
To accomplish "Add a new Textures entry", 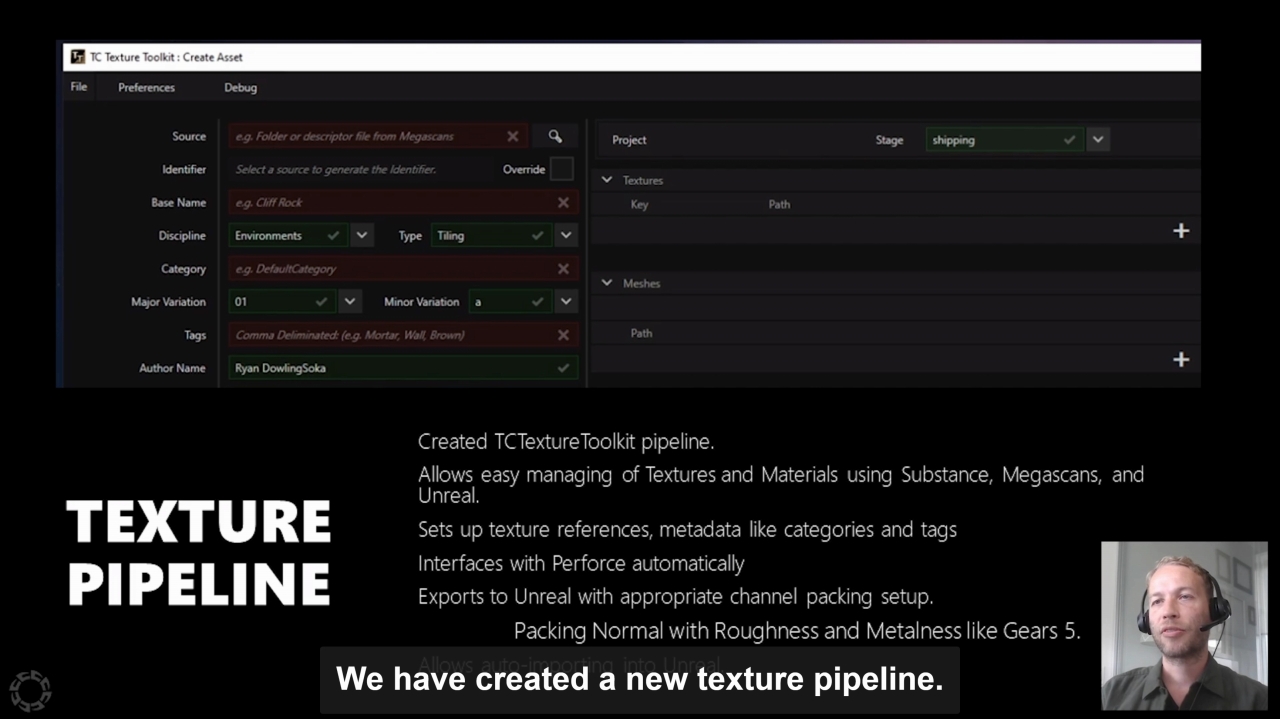I will click(1181, 231).
